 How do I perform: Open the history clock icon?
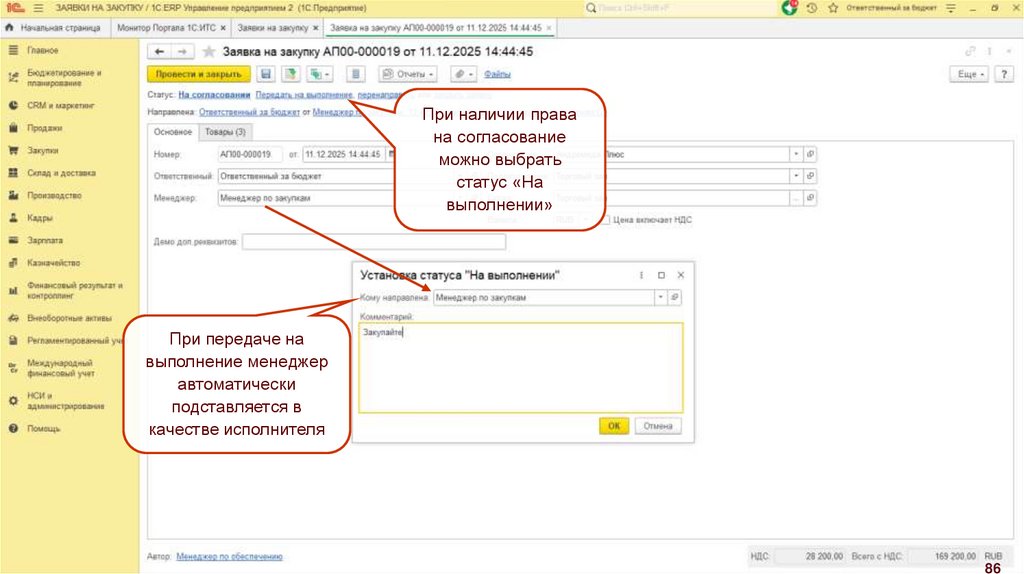pos(812,8)
